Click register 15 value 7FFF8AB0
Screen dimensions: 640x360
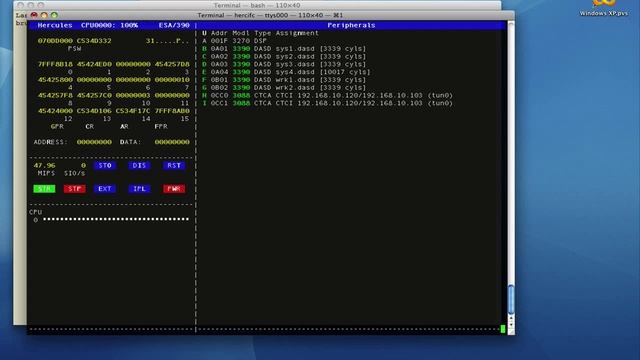point(172,111)
